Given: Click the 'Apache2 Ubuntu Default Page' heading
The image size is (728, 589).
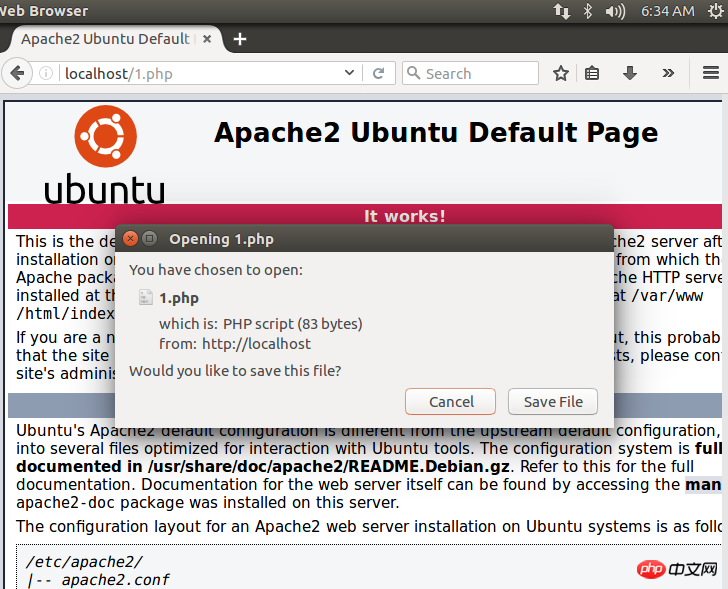Looking at the screenshot, I should coord(436,133).
